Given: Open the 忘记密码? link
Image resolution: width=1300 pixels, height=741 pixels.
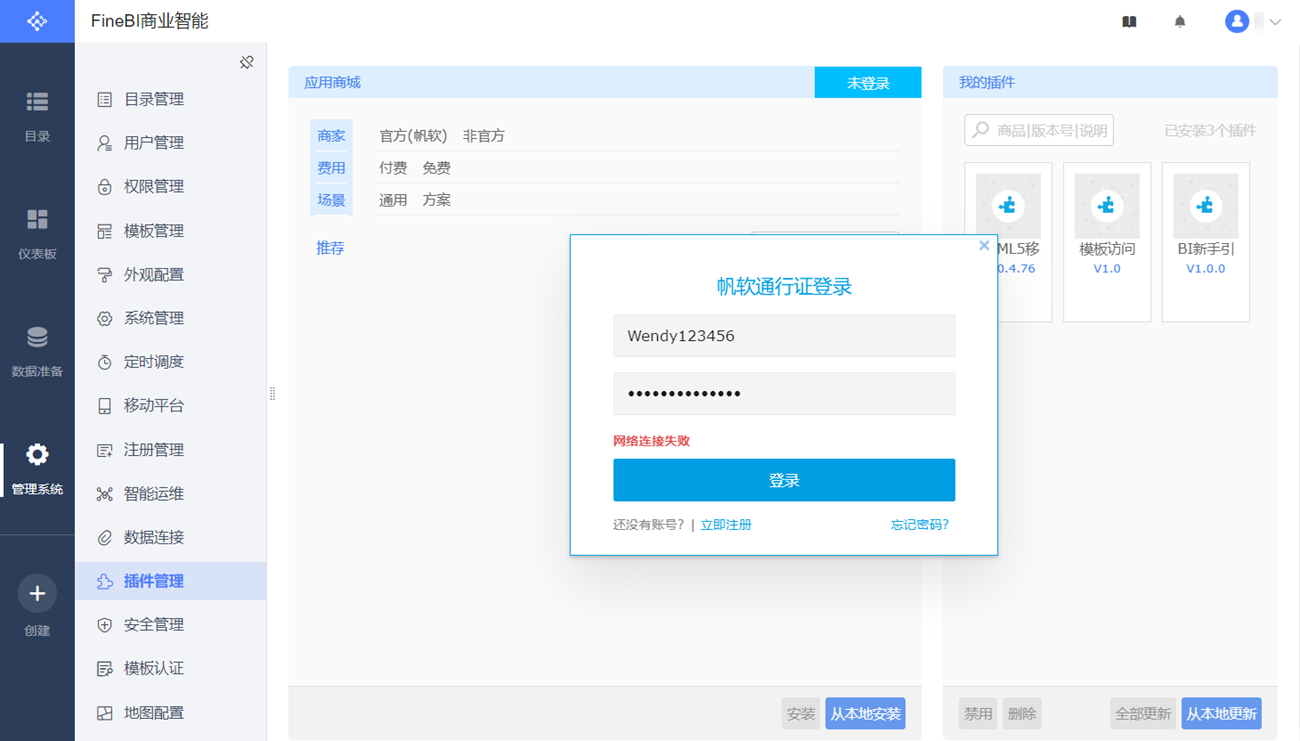Looking at the screenshot, I should click(x=920, y=525).
